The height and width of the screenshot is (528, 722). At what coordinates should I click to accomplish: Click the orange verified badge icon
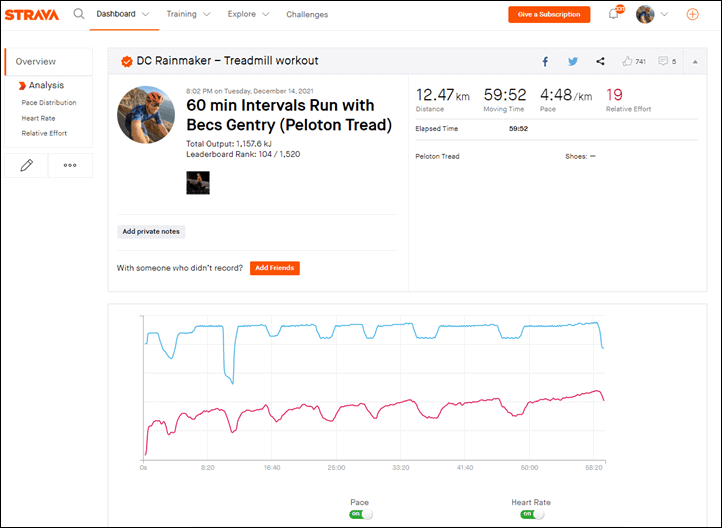[x=127, y=61]
